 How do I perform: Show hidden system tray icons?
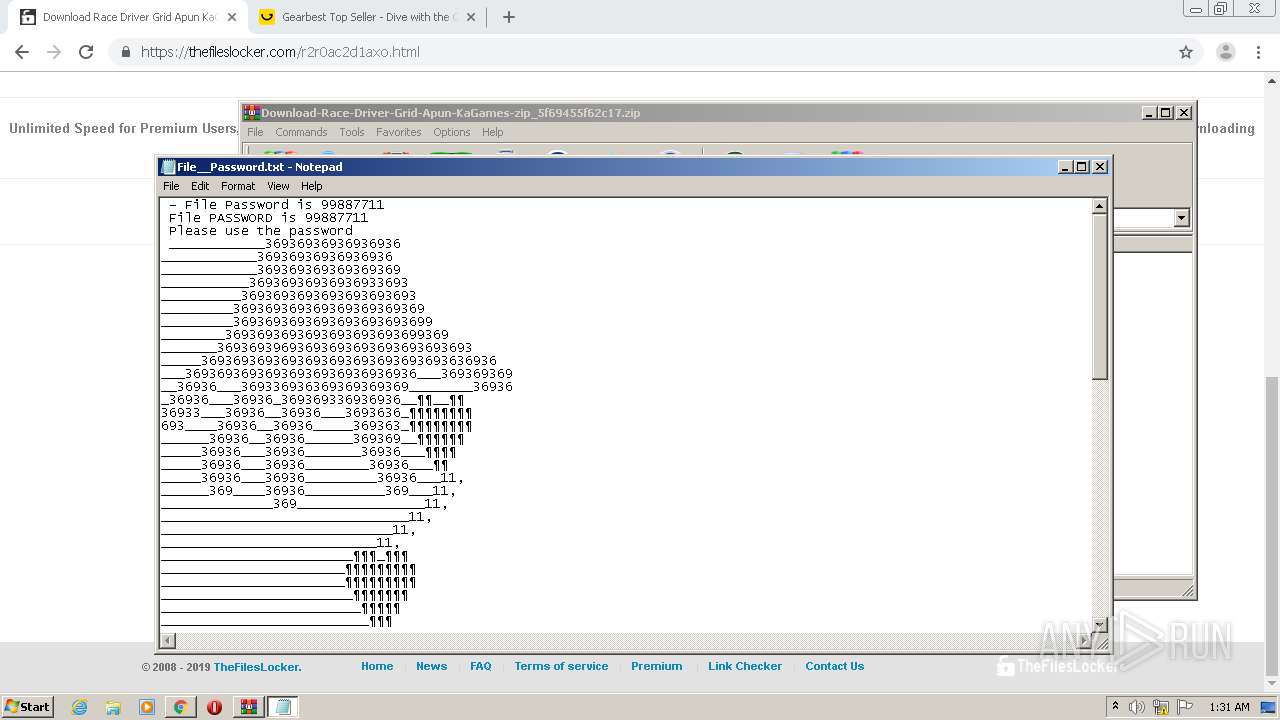pyautogui.click(x=1115, y=707)
